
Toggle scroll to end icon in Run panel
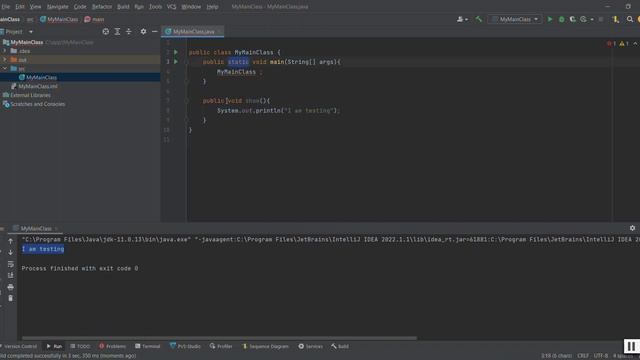pyautogui.click(x=11, y=276)
